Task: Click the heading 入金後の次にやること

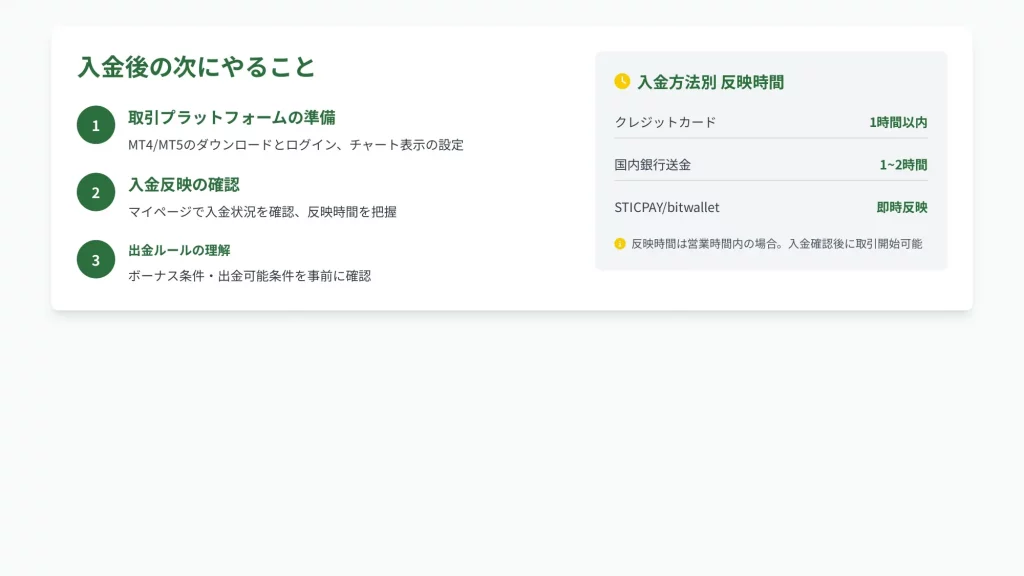Action: tap(197, 67)
